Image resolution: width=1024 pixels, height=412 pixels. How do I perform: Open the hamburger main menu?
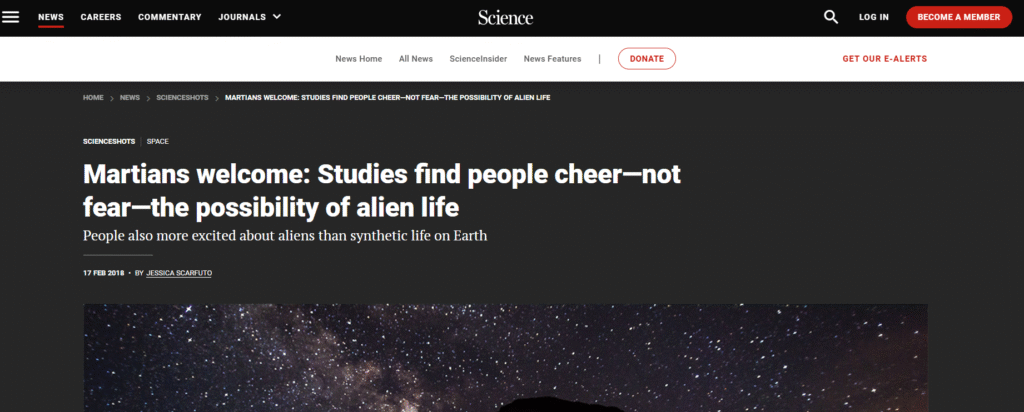(11, 17)
